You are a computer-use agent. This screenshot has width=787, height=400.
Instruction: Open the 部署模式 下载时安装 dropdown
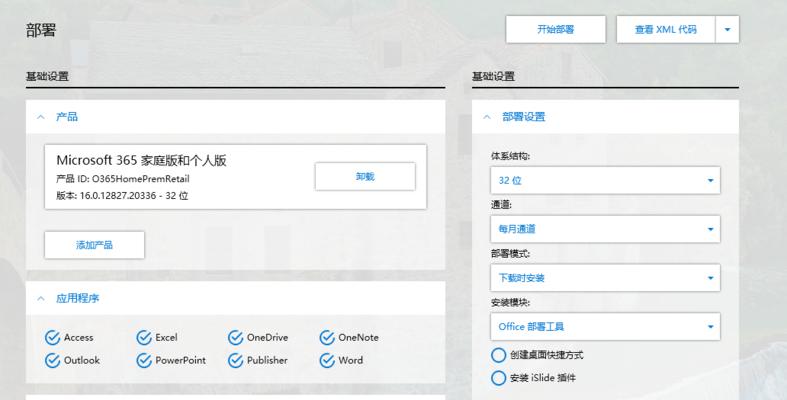605,278
